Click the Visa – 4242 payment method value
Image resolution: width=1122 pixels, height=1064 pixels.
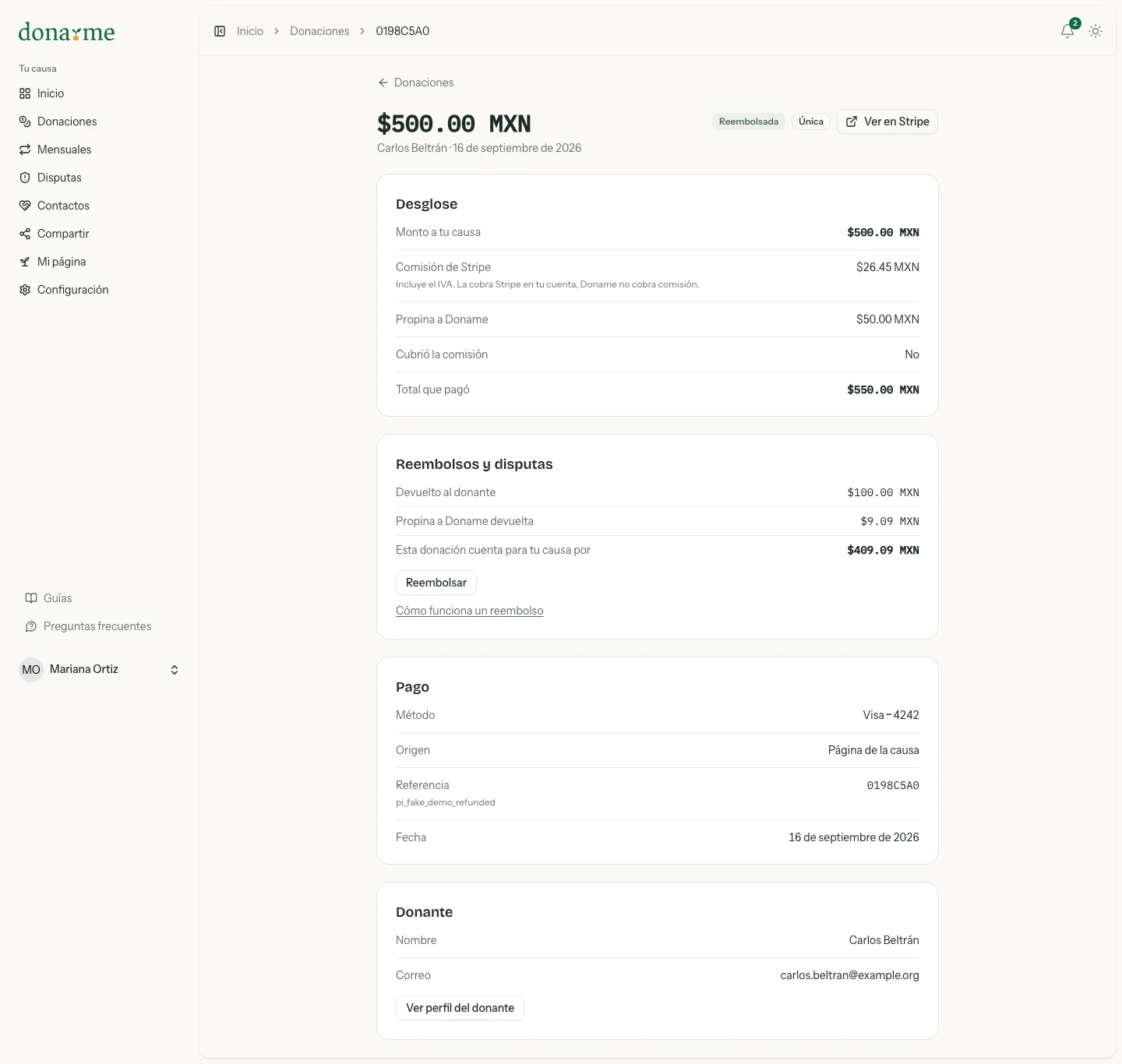click(891, 715)
